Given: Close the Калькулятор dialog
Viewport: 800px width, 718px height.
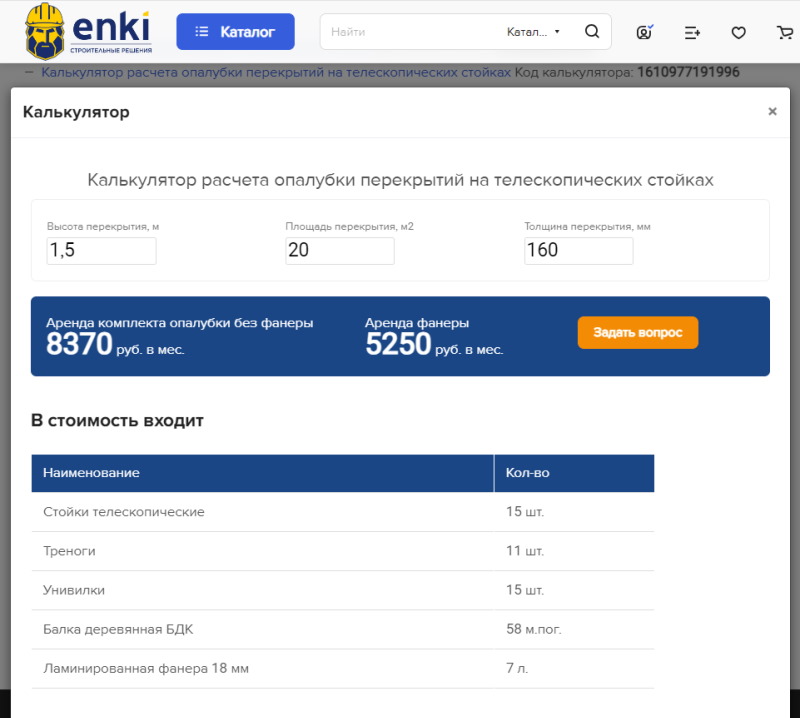Looking at the screenshot, I should [772, 112].
